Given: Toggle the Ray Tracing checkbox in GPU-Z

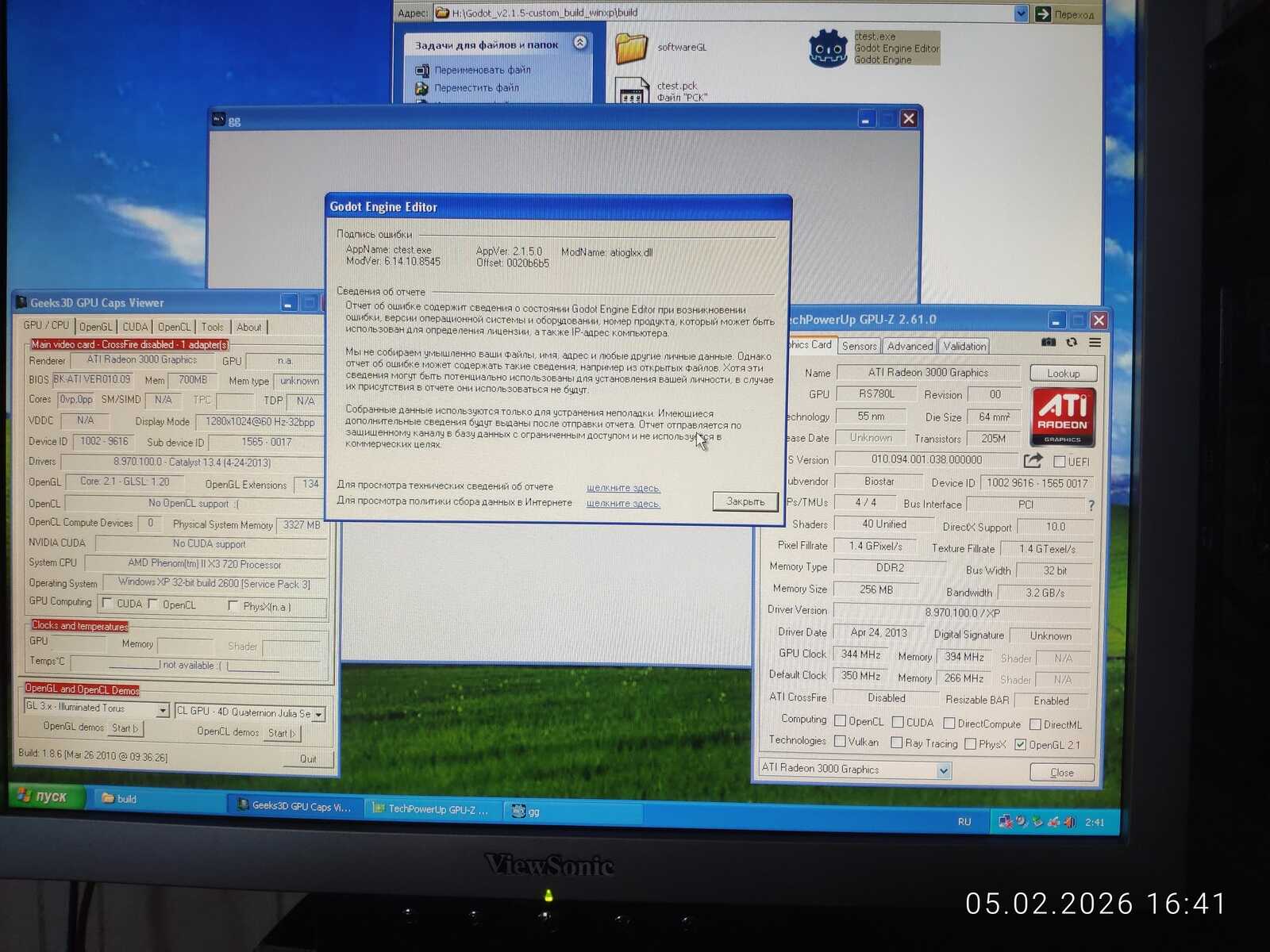Looking at the screenshot, I should (896, 743).
